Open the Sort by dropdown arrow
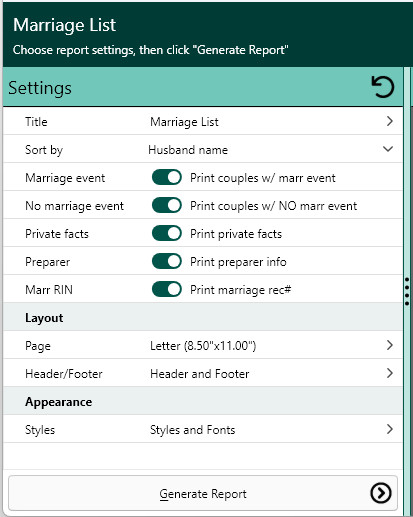 point(388,149)
